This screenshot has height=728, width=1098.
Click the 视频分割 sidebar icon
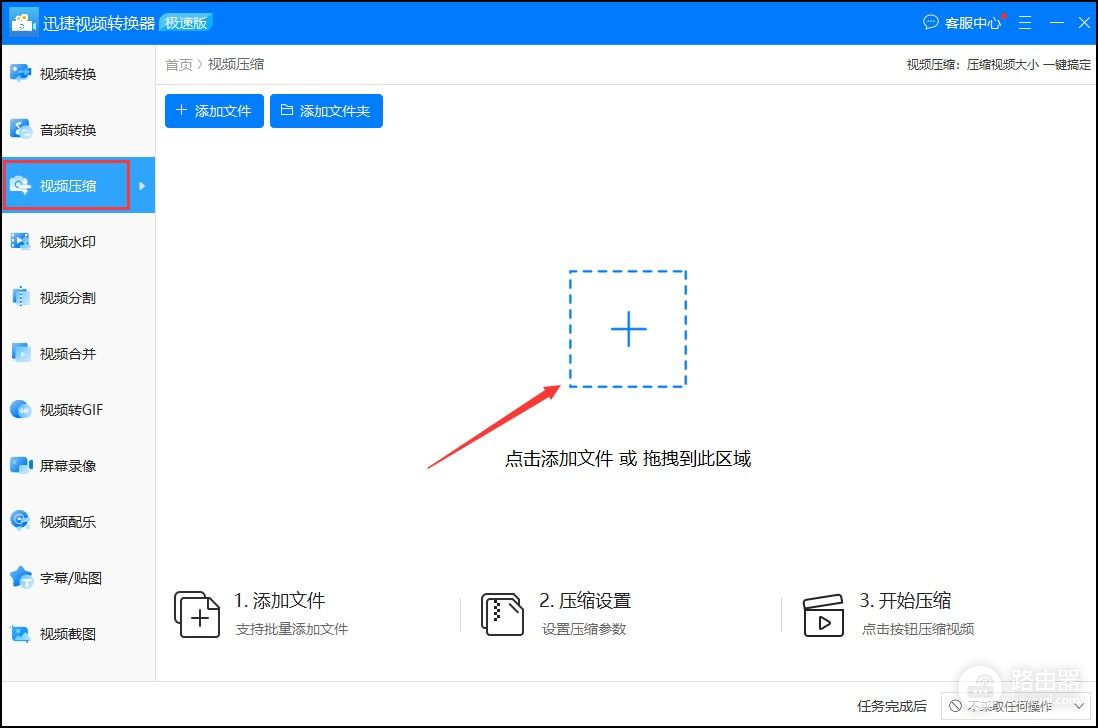point(20,297)
